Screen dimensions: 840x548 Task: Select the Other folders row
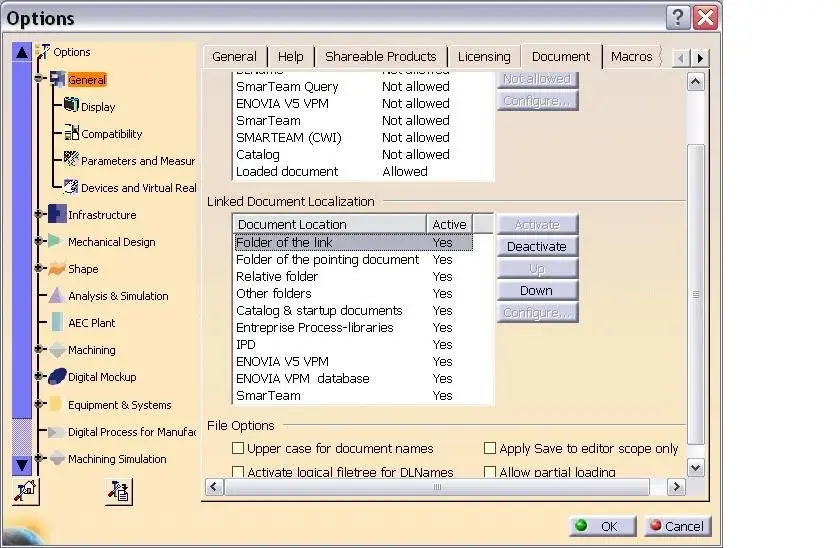pos(354,294)
